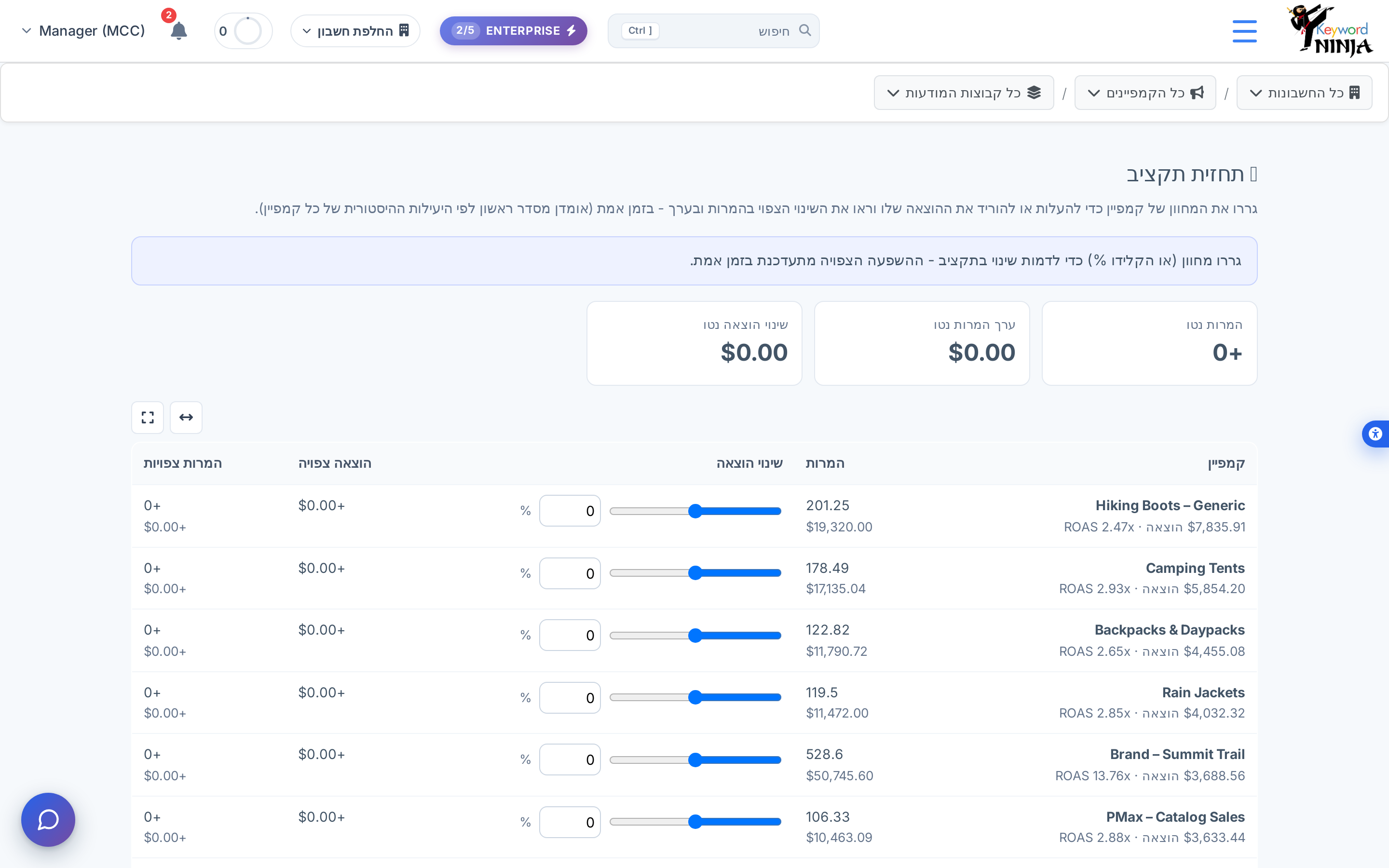1389x868 pixels.
Task: Click the Backpacks & Daypacks campaign name
Action: (1169, 630)
